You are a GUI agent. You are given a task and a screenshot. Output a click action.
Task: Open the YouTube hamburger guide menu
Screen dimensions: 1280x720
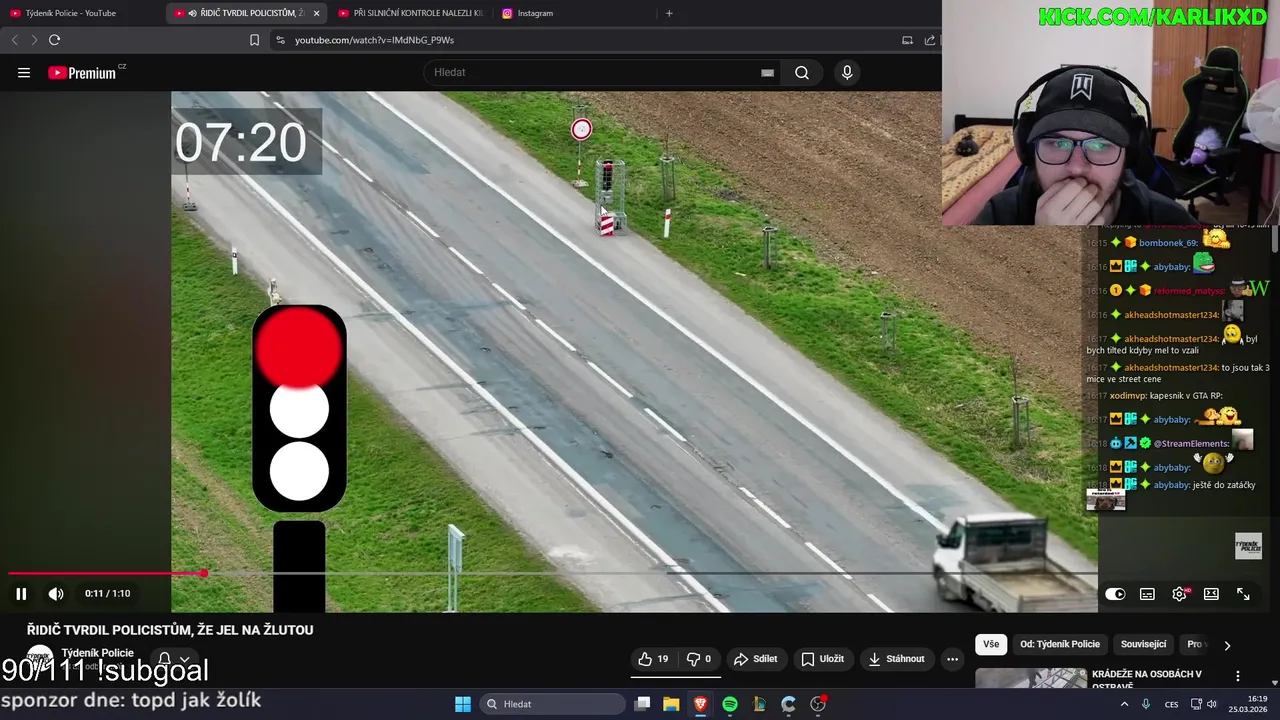24,73
